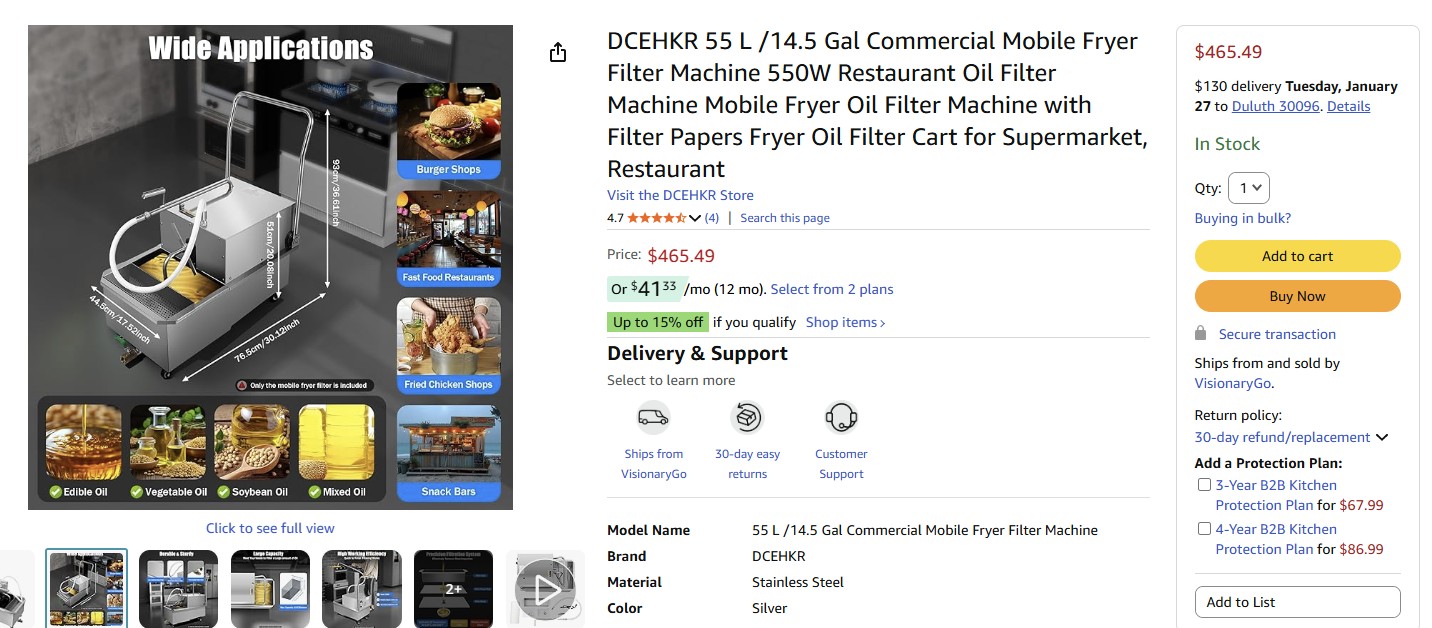Expand the 30-day refund/replacement return policy
Screen dimensions: 1432x628
pos(1382,437)
